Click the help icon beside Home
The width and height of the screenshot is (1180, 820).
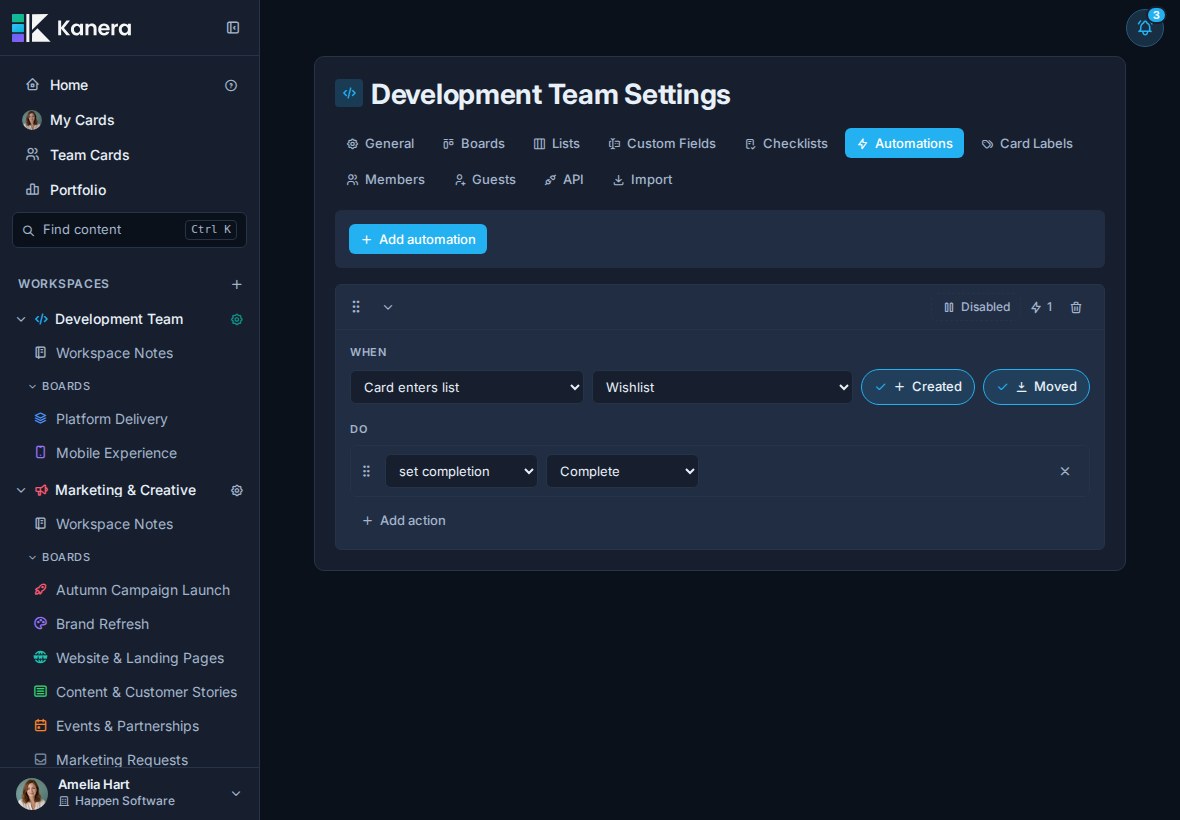[x=231, y=86]
